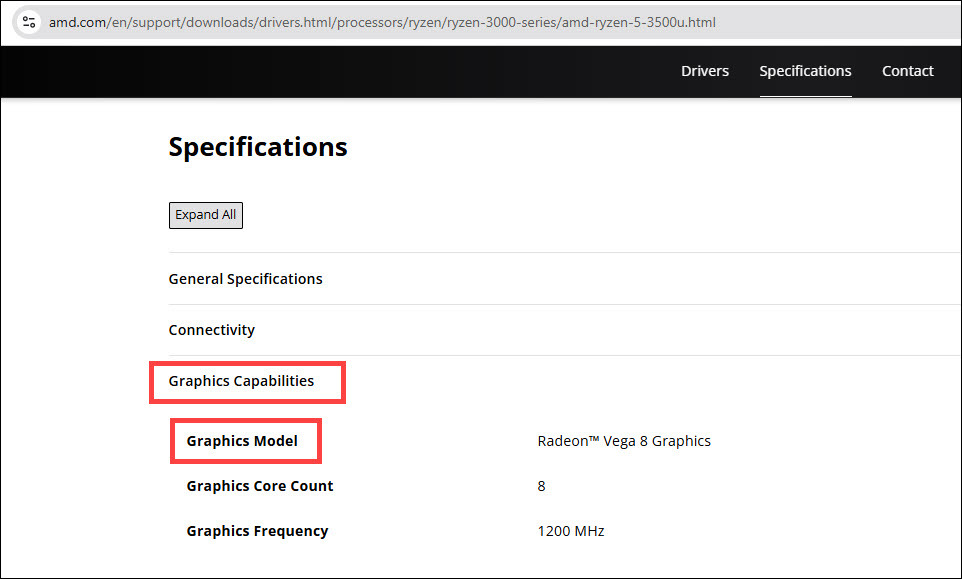Click the Graphics Core Count row
The image size is (962, 579).
point(259,486)
